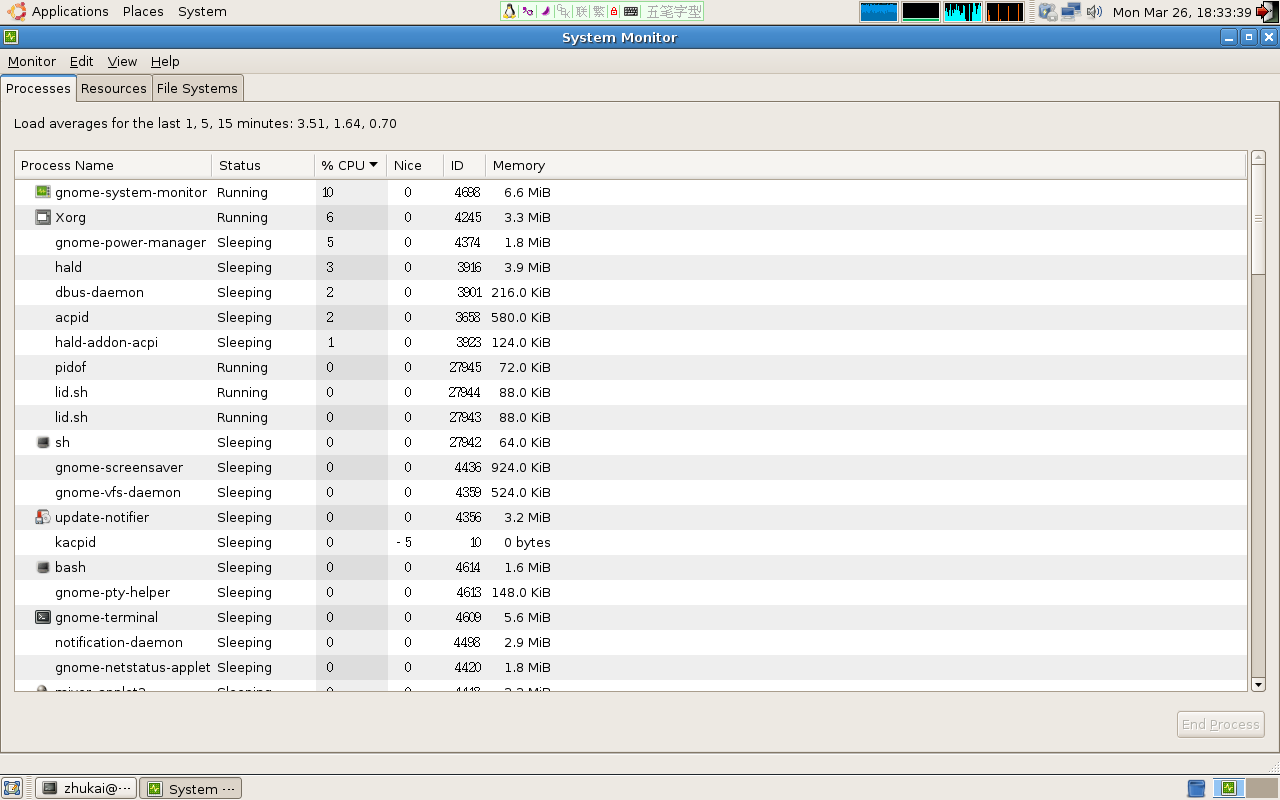Open the System menu in top panel
The image size is (1280, 800).
(202, 12)
